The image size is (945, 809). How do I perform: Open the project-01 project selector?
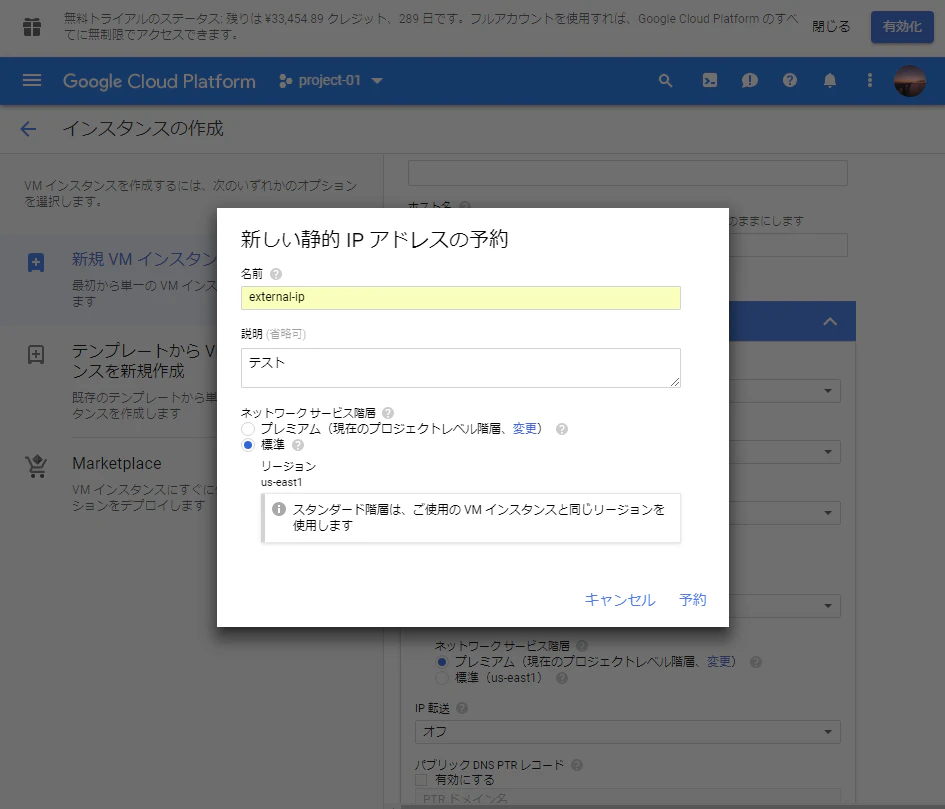point(331,81)
